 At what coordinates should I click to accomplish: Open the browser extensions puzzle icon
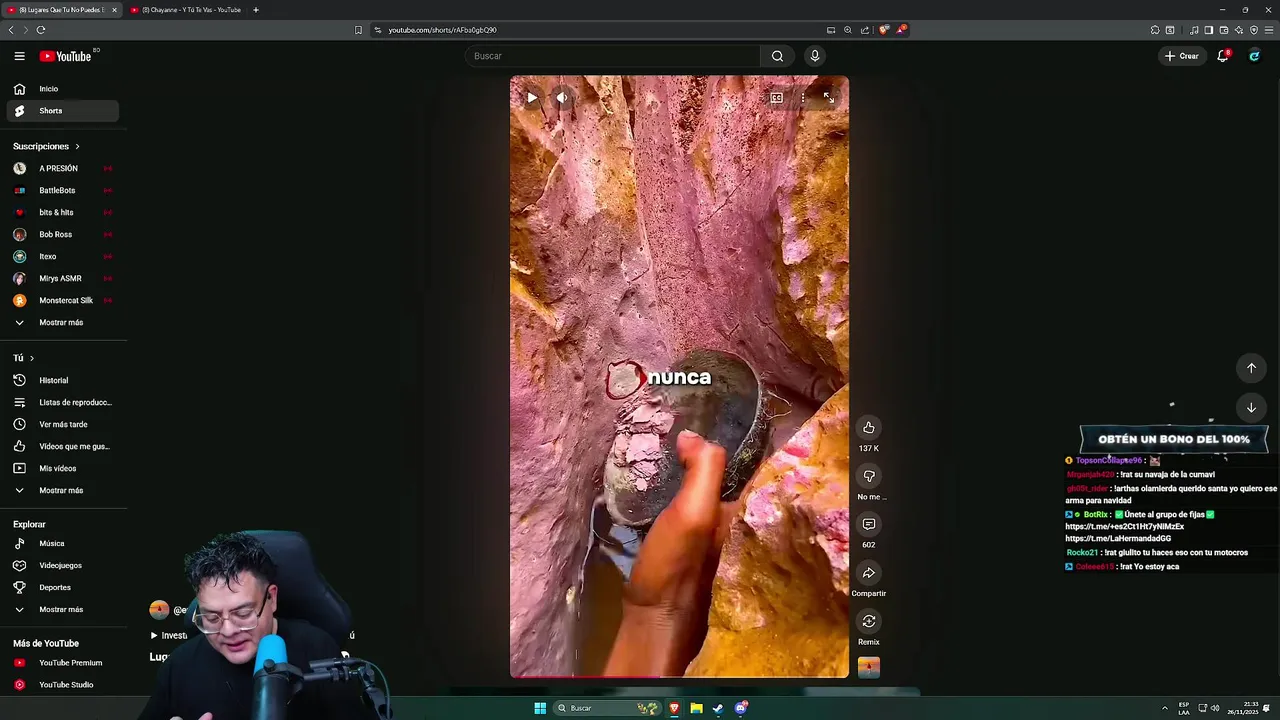click(x=1155, y=30)
